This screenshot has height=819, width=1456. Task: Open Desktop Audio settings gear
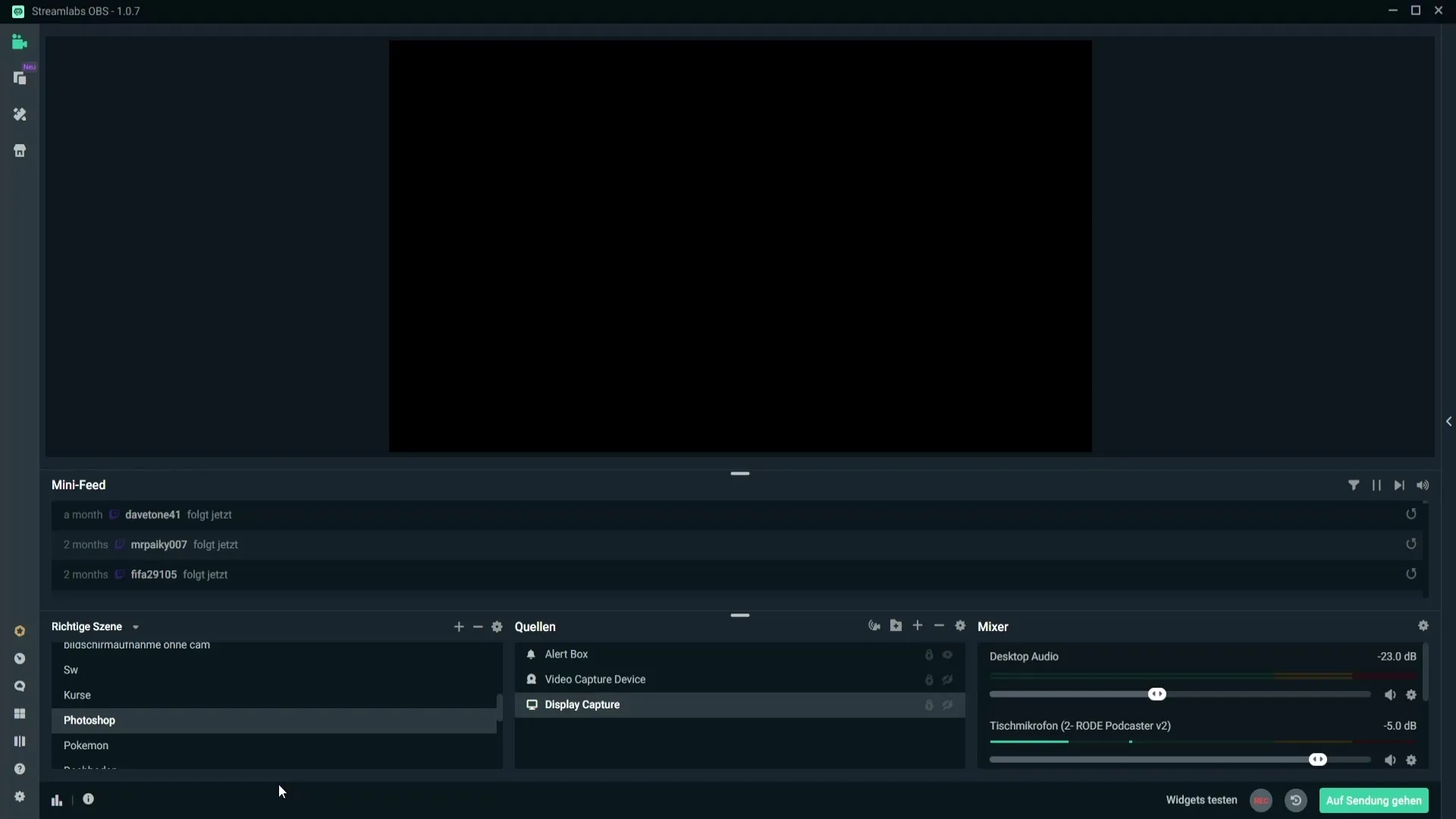tap(1411, 695)
